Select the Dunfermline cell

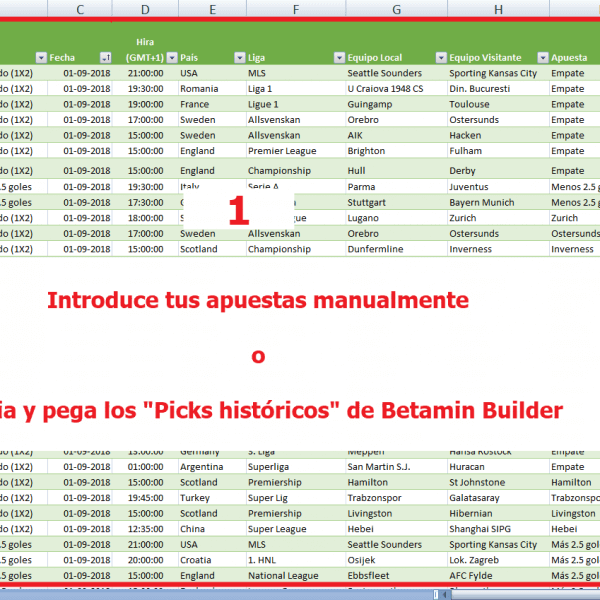pyautogui.click(x=396, y=249)
